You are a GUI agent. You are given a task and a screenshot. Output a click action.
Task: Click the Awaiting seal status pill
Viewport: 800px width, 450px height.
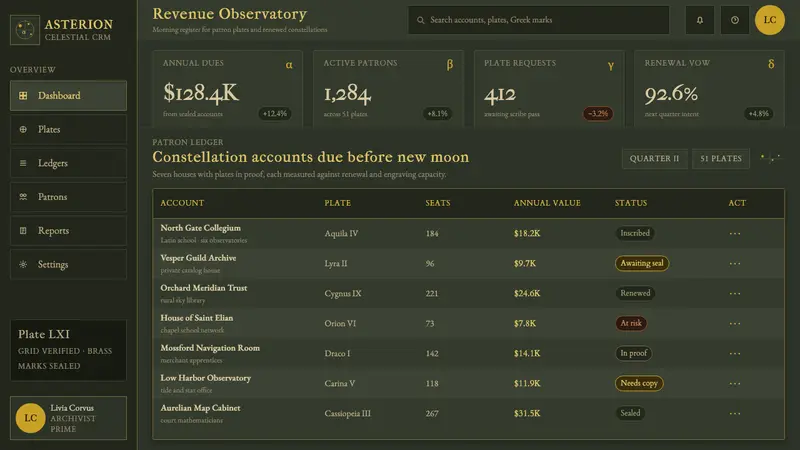pos(642,263)
